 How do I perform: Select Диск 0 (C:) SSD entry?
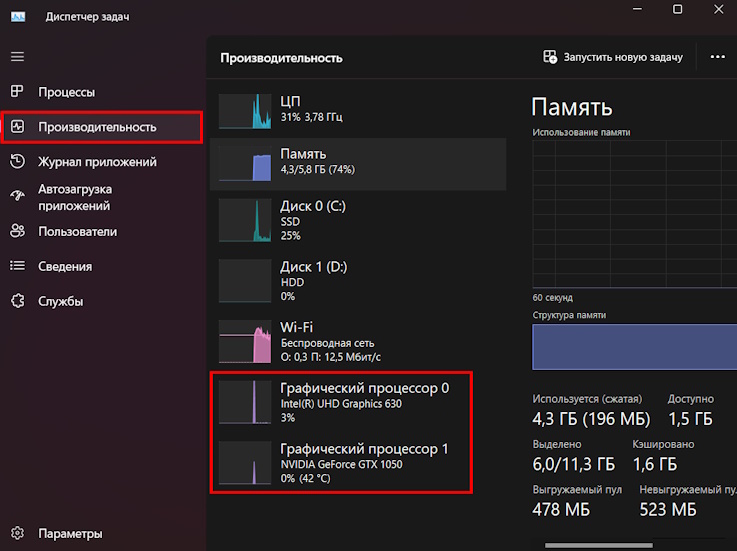coord(358,220)
